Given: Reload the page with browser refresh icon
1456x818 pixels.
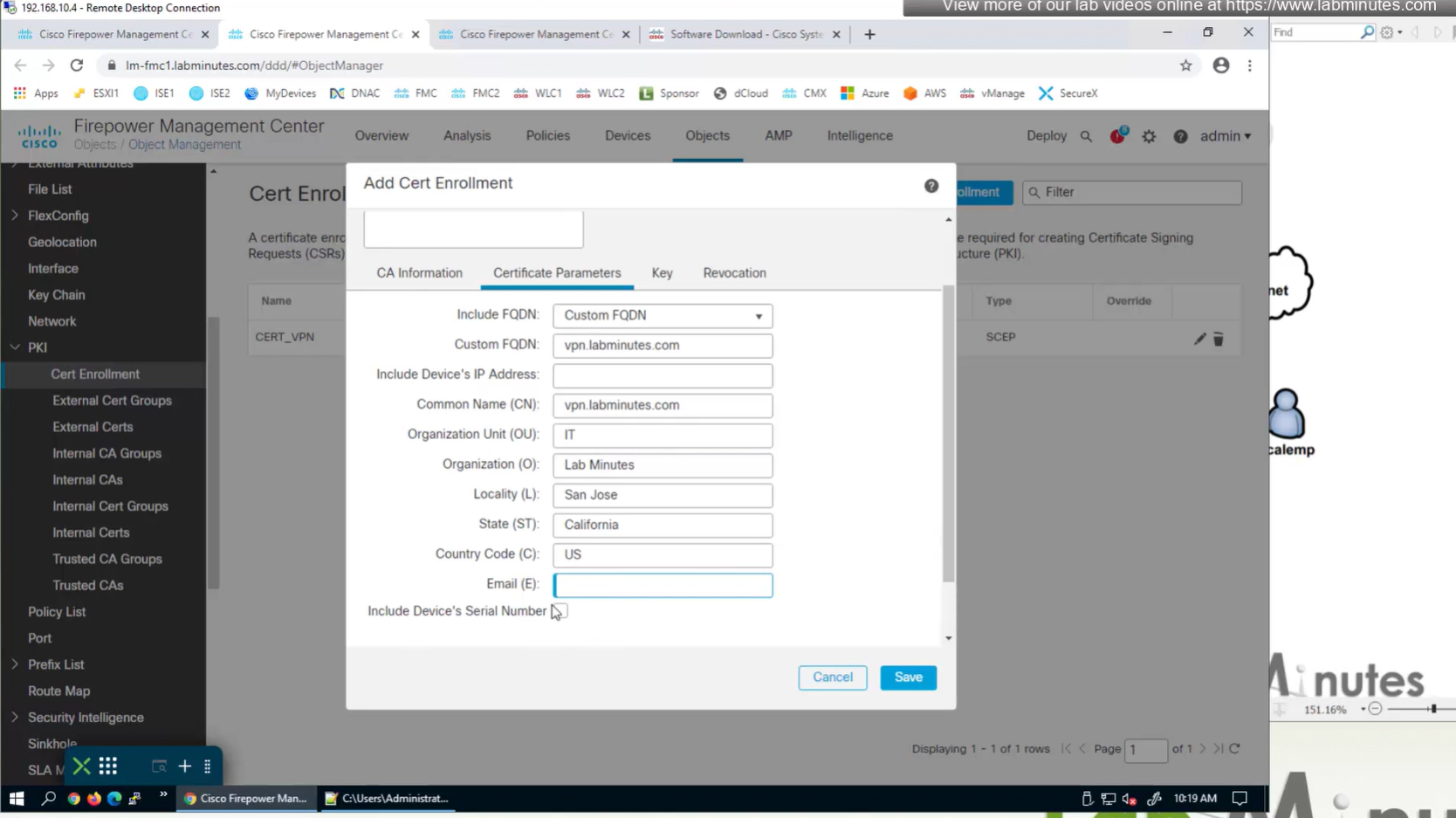Looking at the screenshot, I should click(77, 65).
